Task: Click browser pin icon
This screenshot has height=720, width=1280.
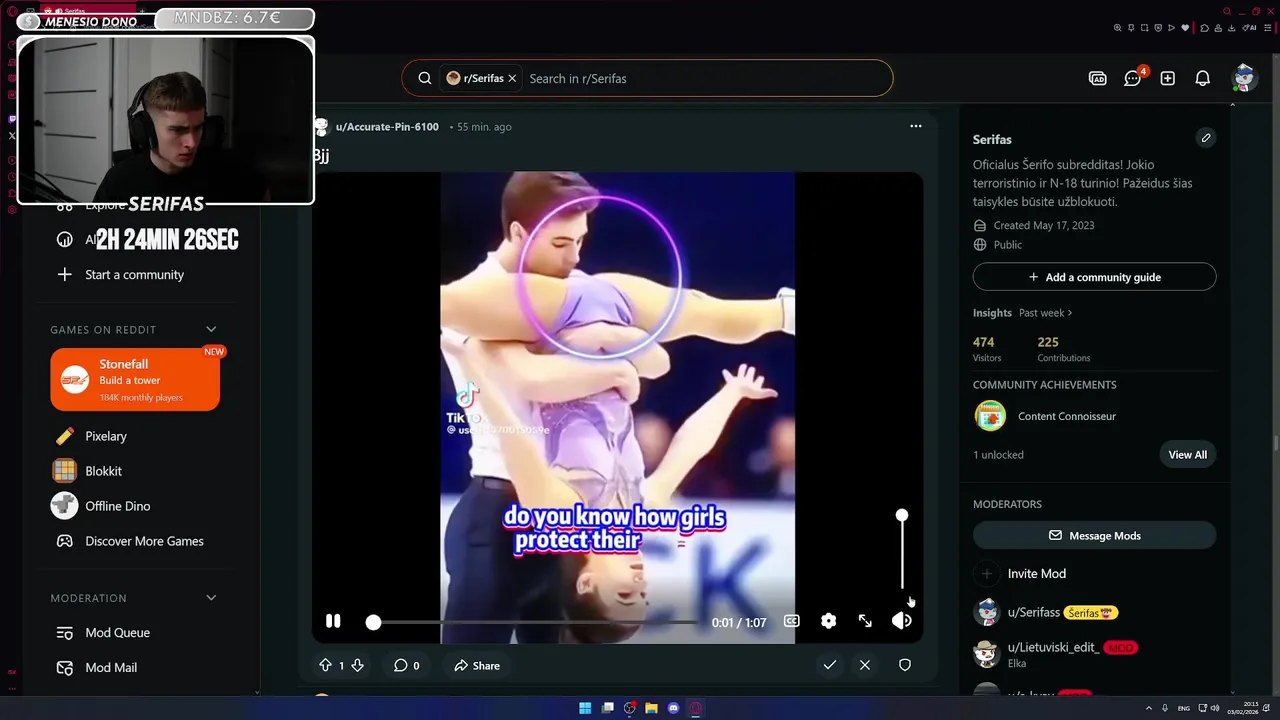Action: pos(1131,28)
